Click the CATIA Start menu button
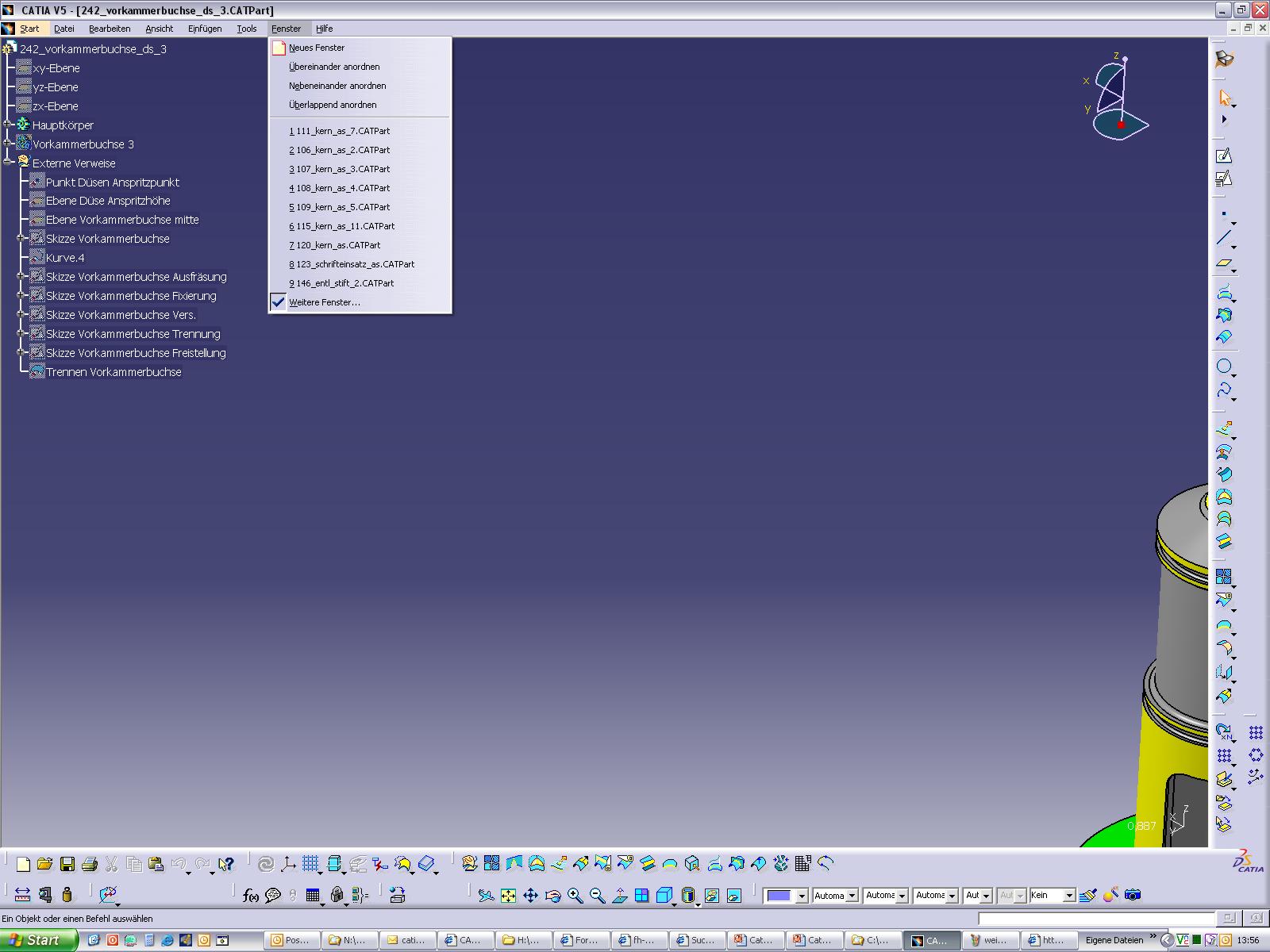 pyautogui.click(x=29, y=29)
